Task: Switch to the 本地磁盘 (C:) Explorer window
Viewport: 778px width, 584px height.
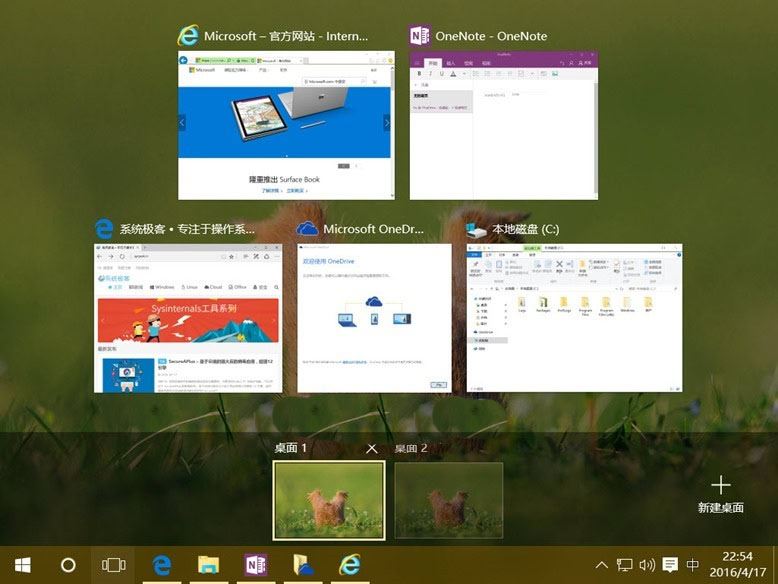Action: pyautogui.click(x=574, y=317)
